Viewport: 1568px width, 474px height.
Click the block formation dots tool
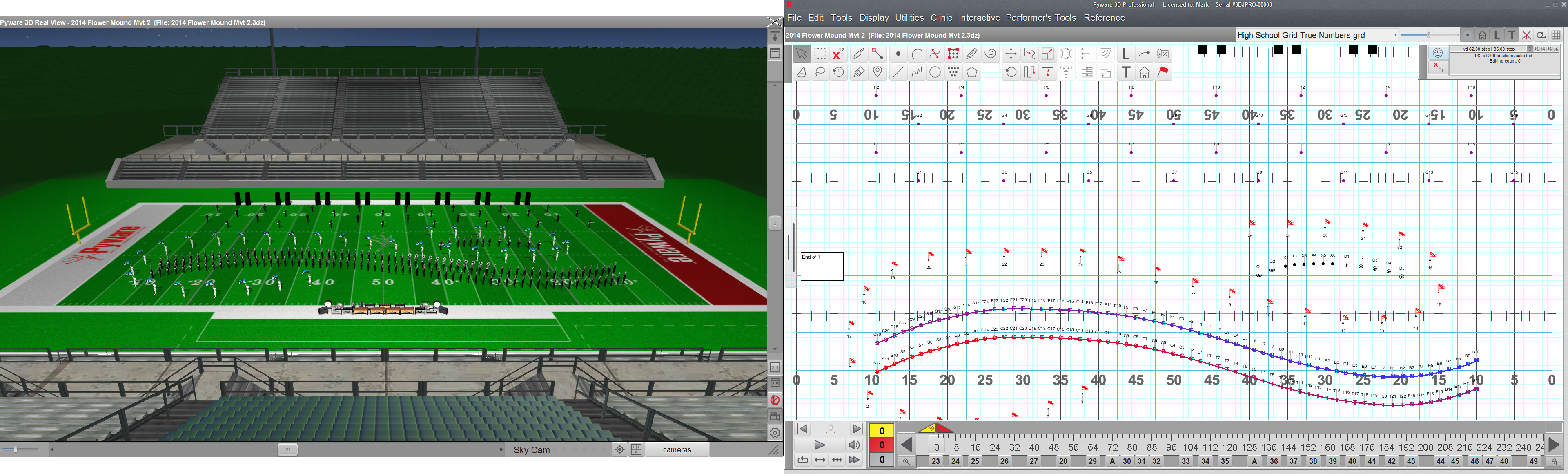click(953, 54)
